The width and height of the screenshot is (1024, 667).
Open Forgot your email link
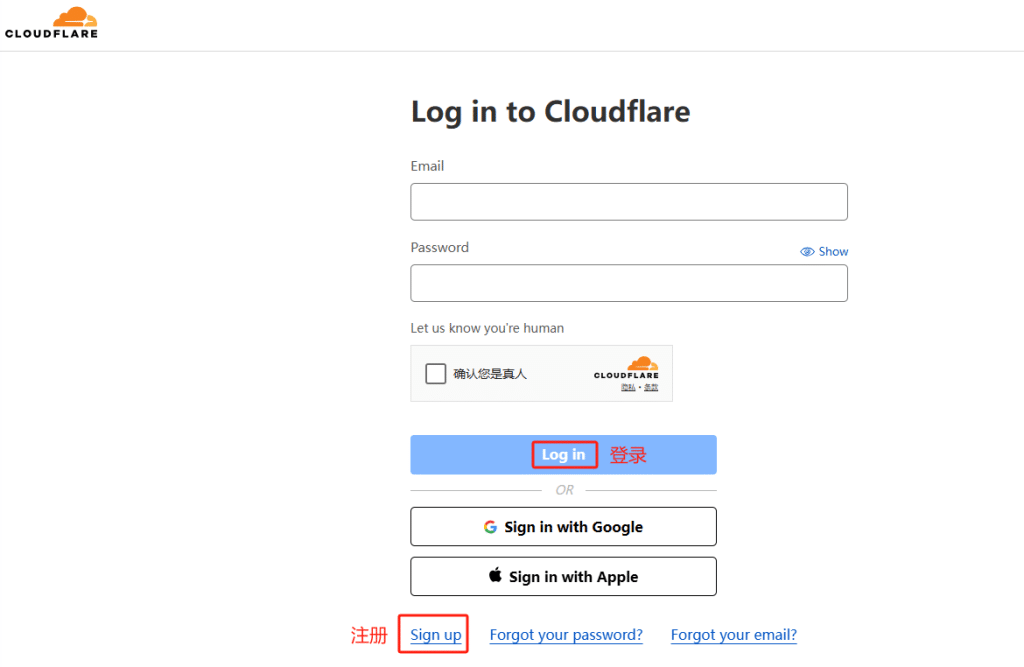734,635
